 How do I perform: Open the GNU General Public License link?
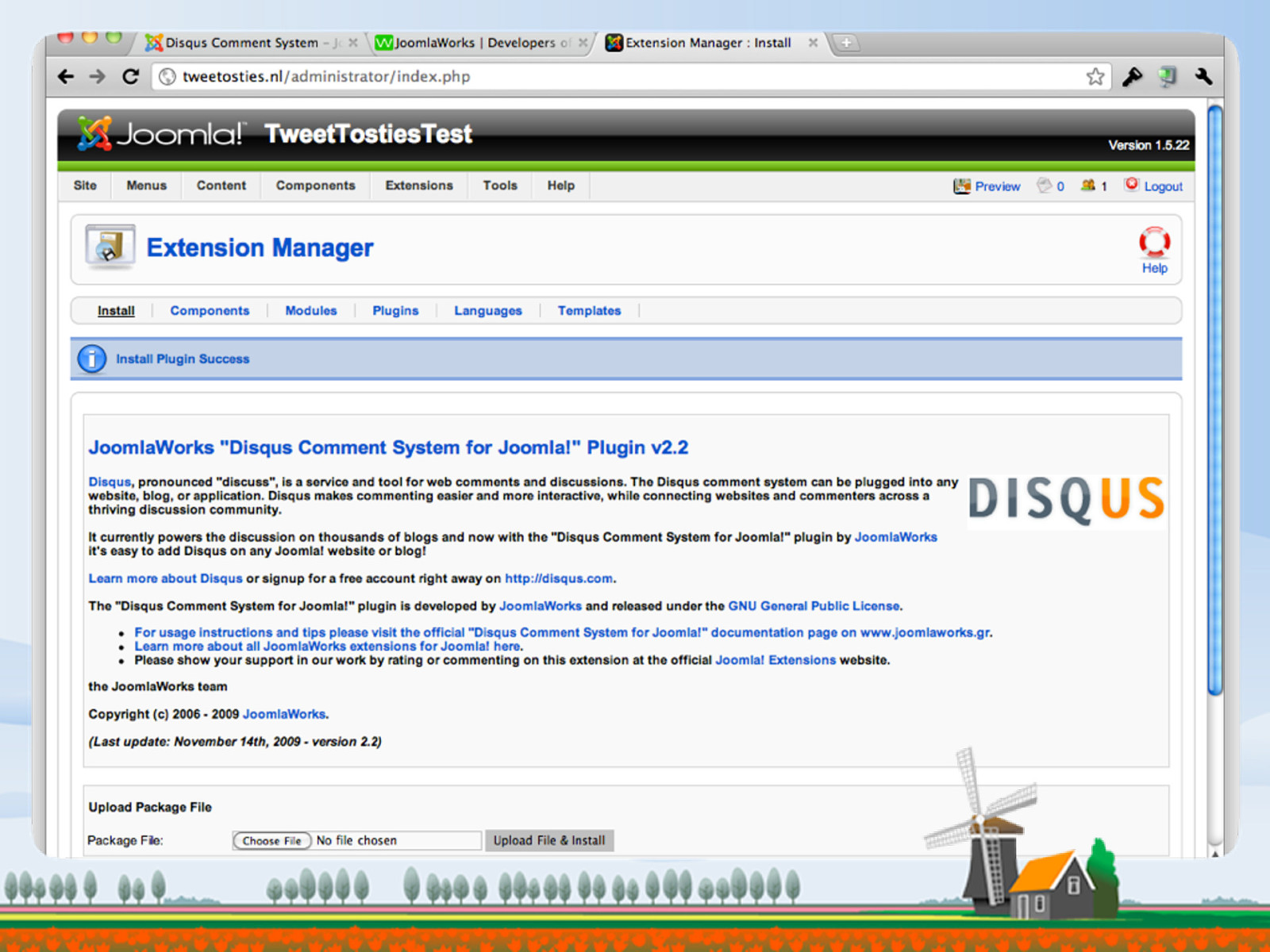click(814, 606)
